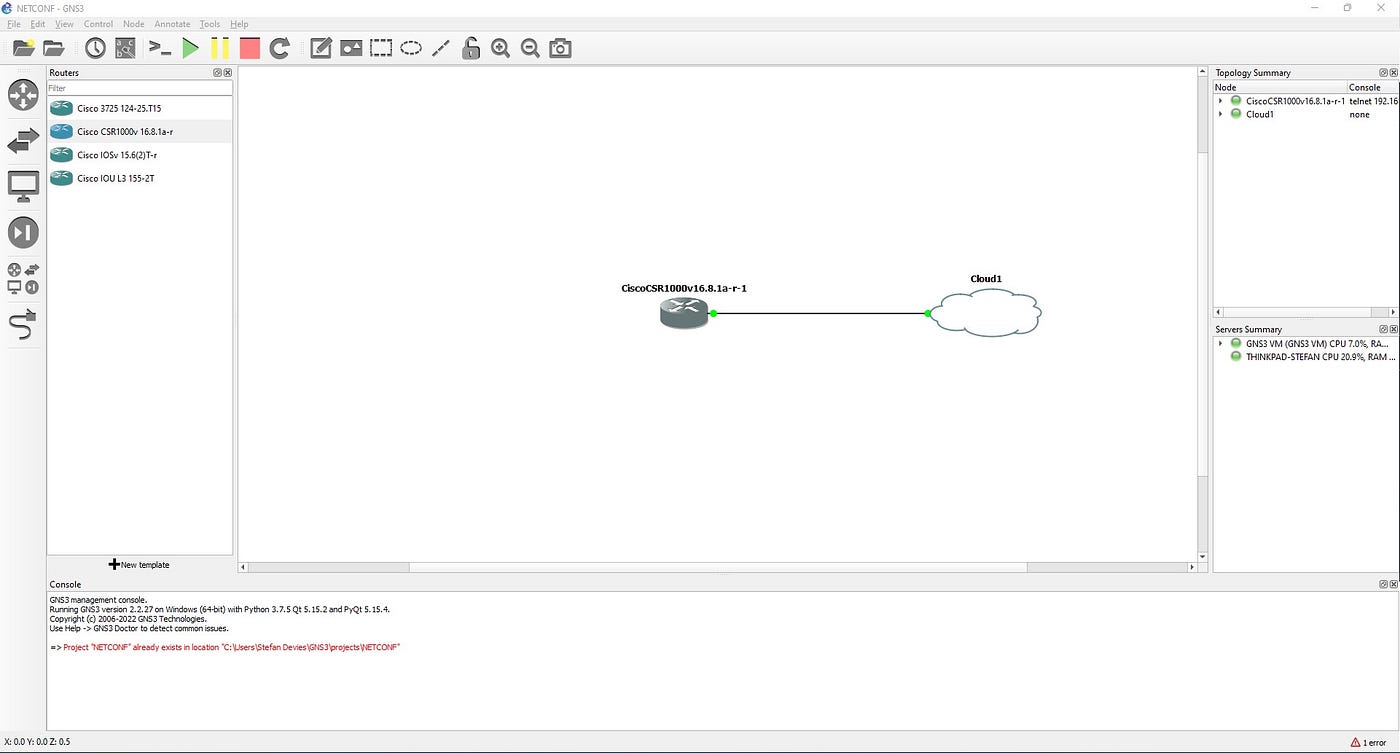Image resolution: width=1400 pixels, height=753 pixels.
Task: Click the Topology Summary horizontal scrollbar
Action: click(x=1305, y=313)
